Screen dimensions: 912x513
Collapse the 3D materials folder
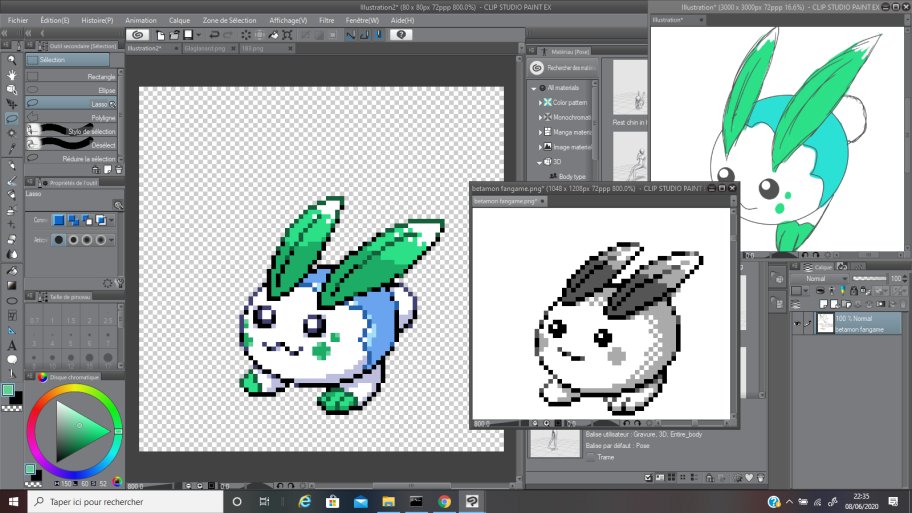point(540,162)
